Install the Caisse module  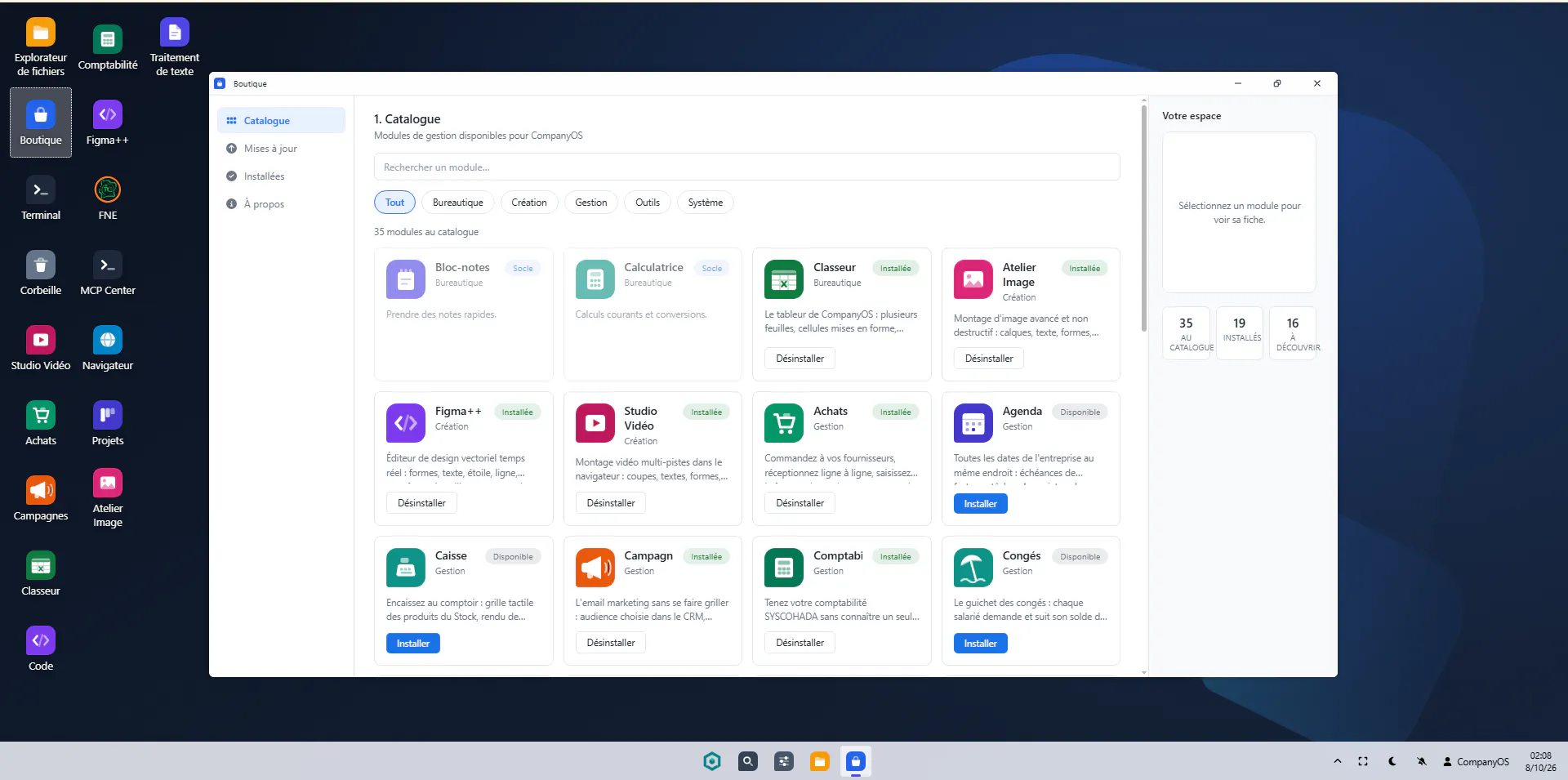tap(413, 644)
